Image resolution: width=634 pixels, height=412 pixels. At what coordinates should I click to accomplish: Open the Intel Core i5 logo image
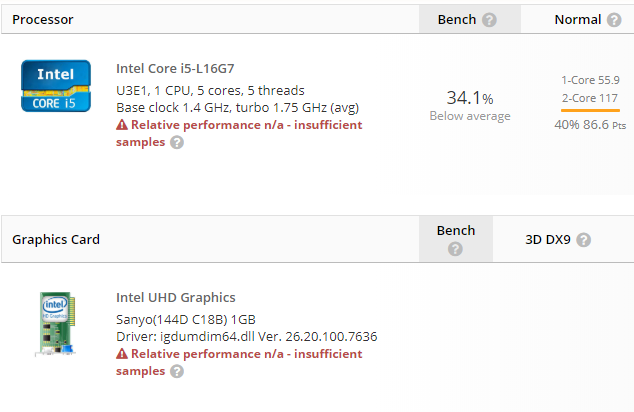[x=57, y=86]
